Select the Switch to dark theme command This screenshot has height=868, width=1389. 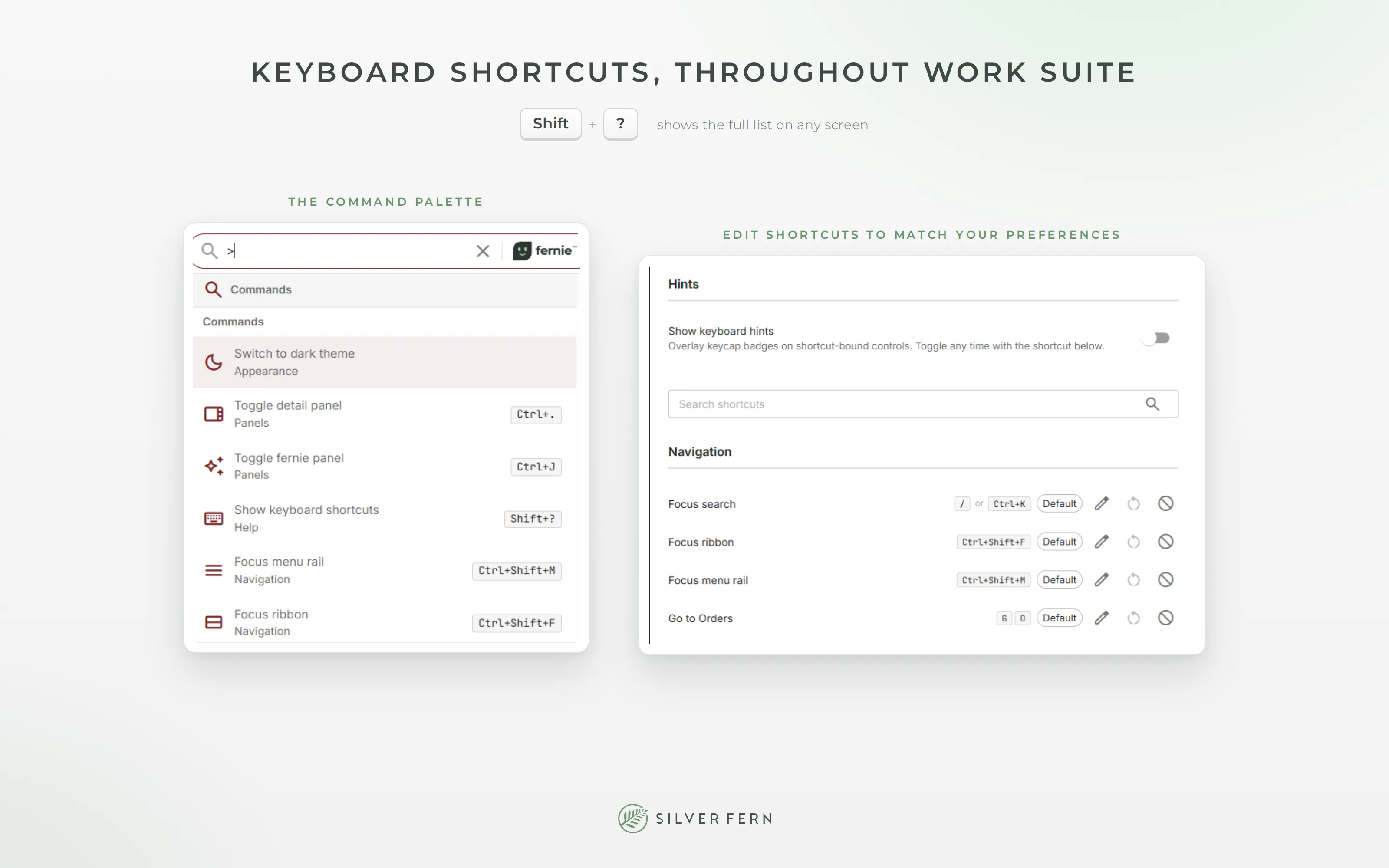point(385,362)
